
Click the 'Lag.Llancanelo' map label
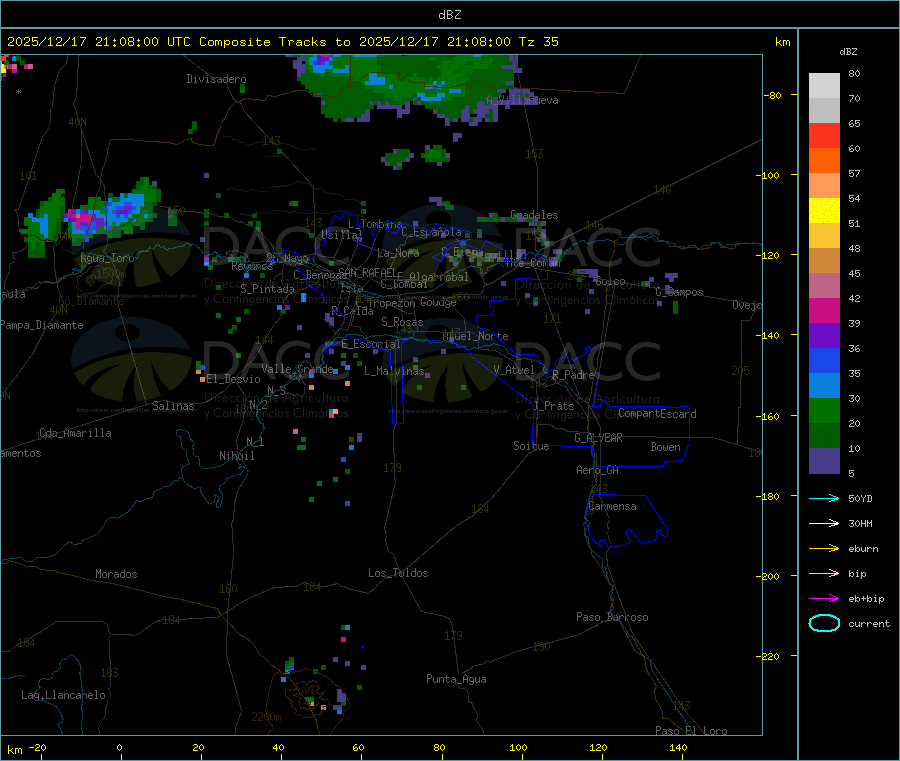tap(64, 695)
